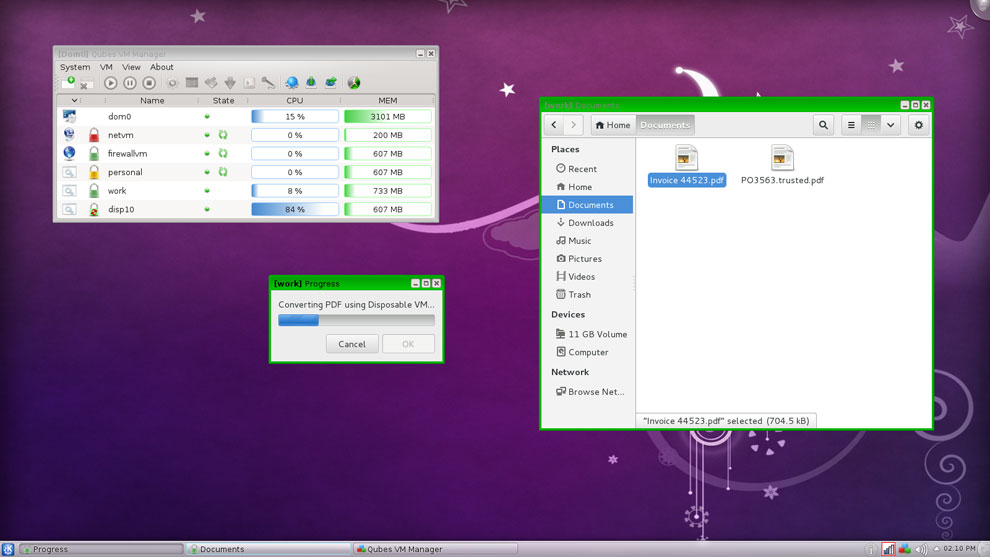Sort VMs by MEM column header
Image resolution: width=990 pixels, height=557 pixels.
388,100
